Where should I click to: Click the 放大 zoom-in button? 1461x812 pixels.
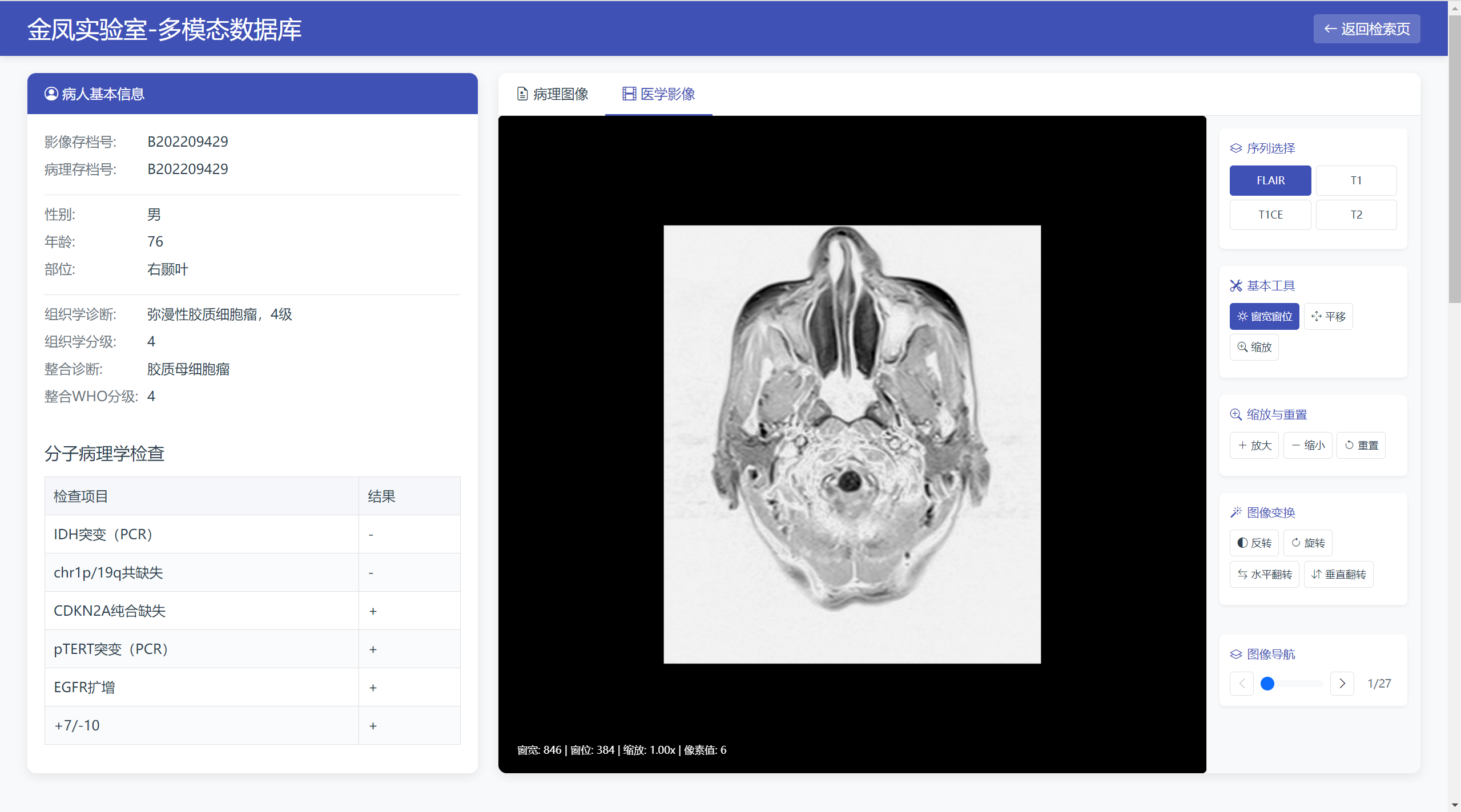[x=1254, y=446]
